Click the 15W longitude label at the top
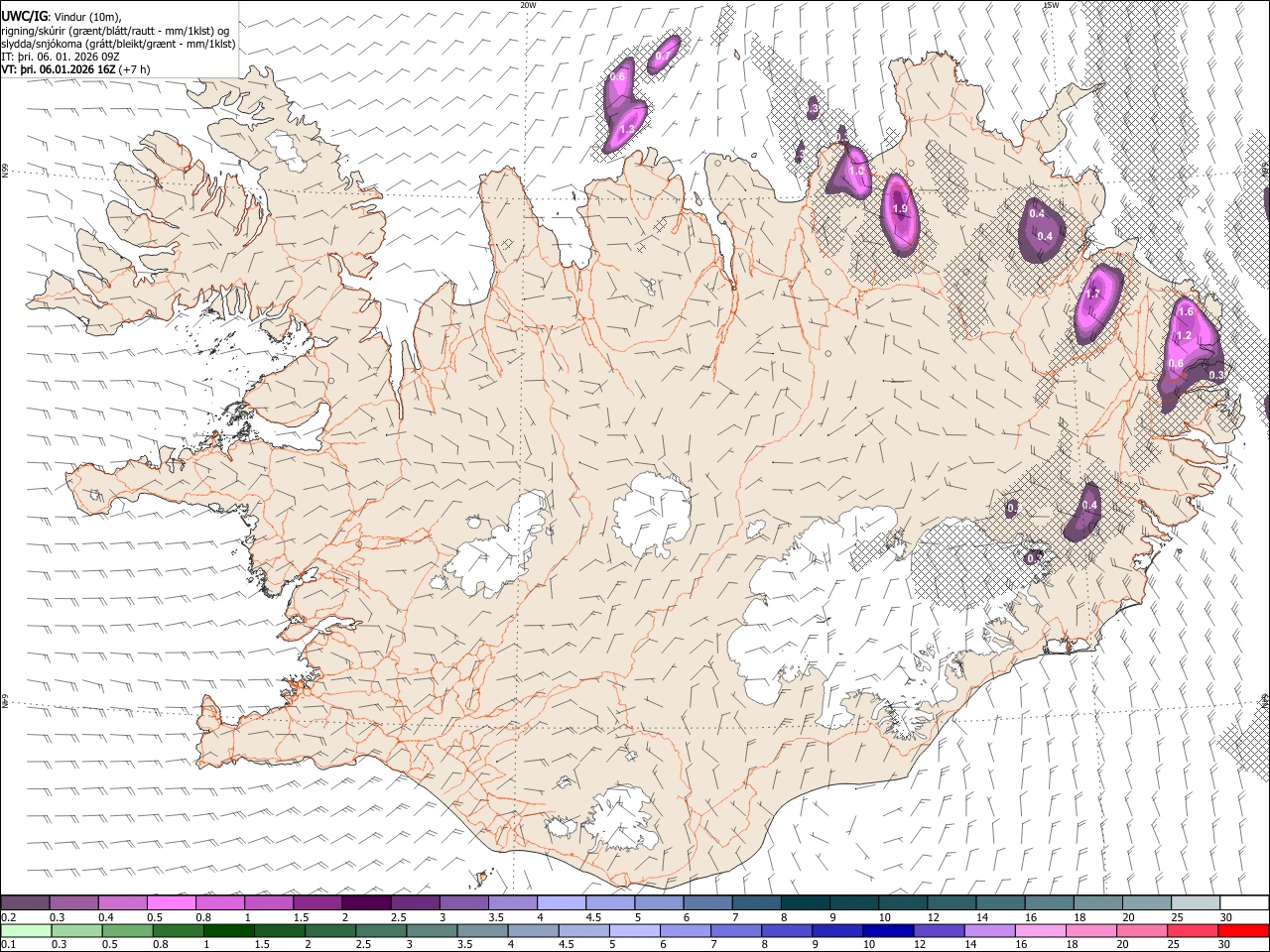This screenshot has width=1270, height=952. point(1050,5)
